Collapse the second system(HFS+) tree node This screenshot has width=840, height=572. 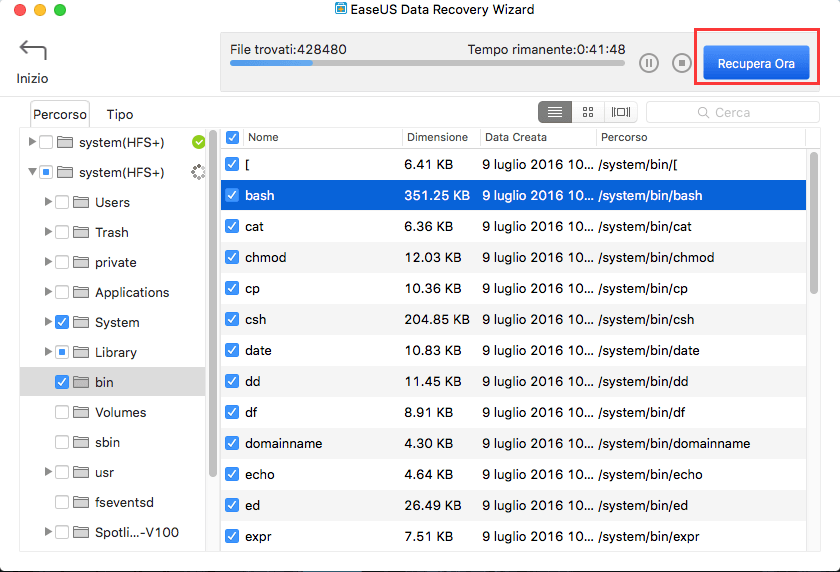32,171
